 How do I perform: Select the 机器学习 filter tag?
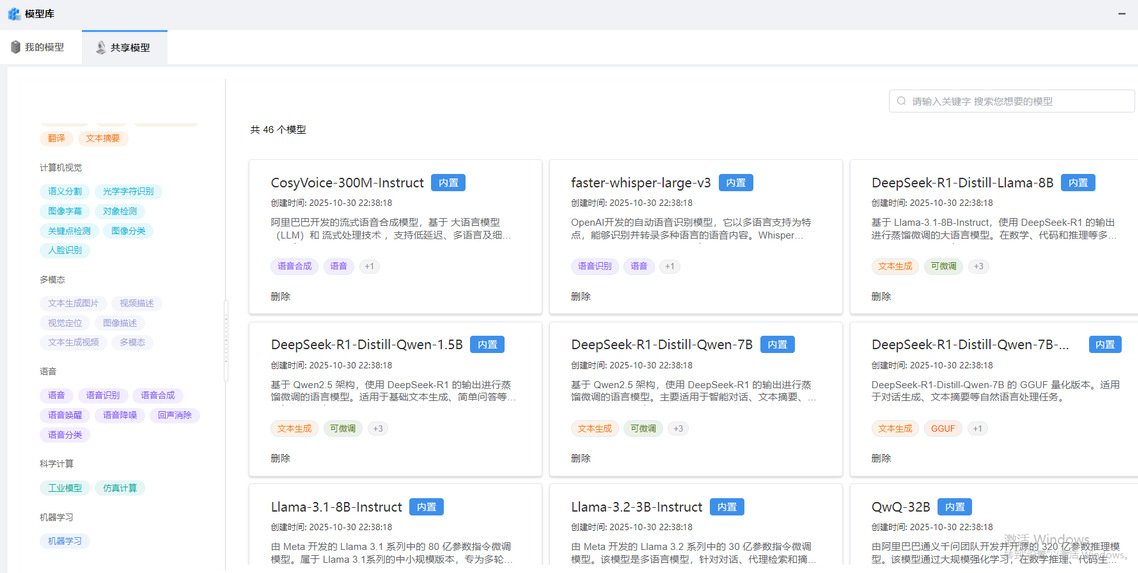(65, 541)
